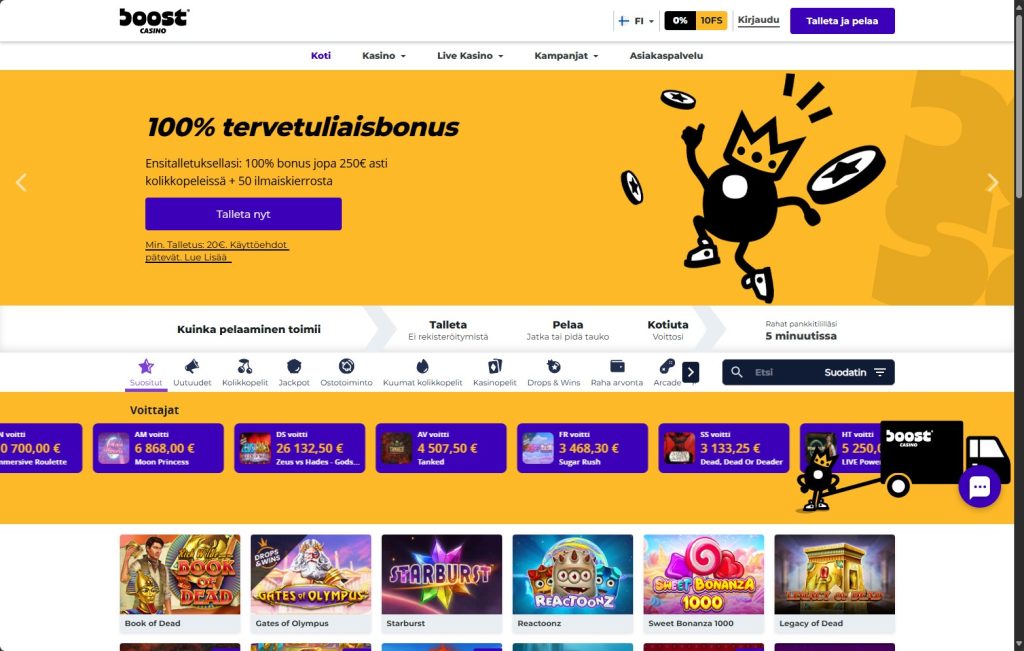Open the Suodatin filter options

click(855, 372)
